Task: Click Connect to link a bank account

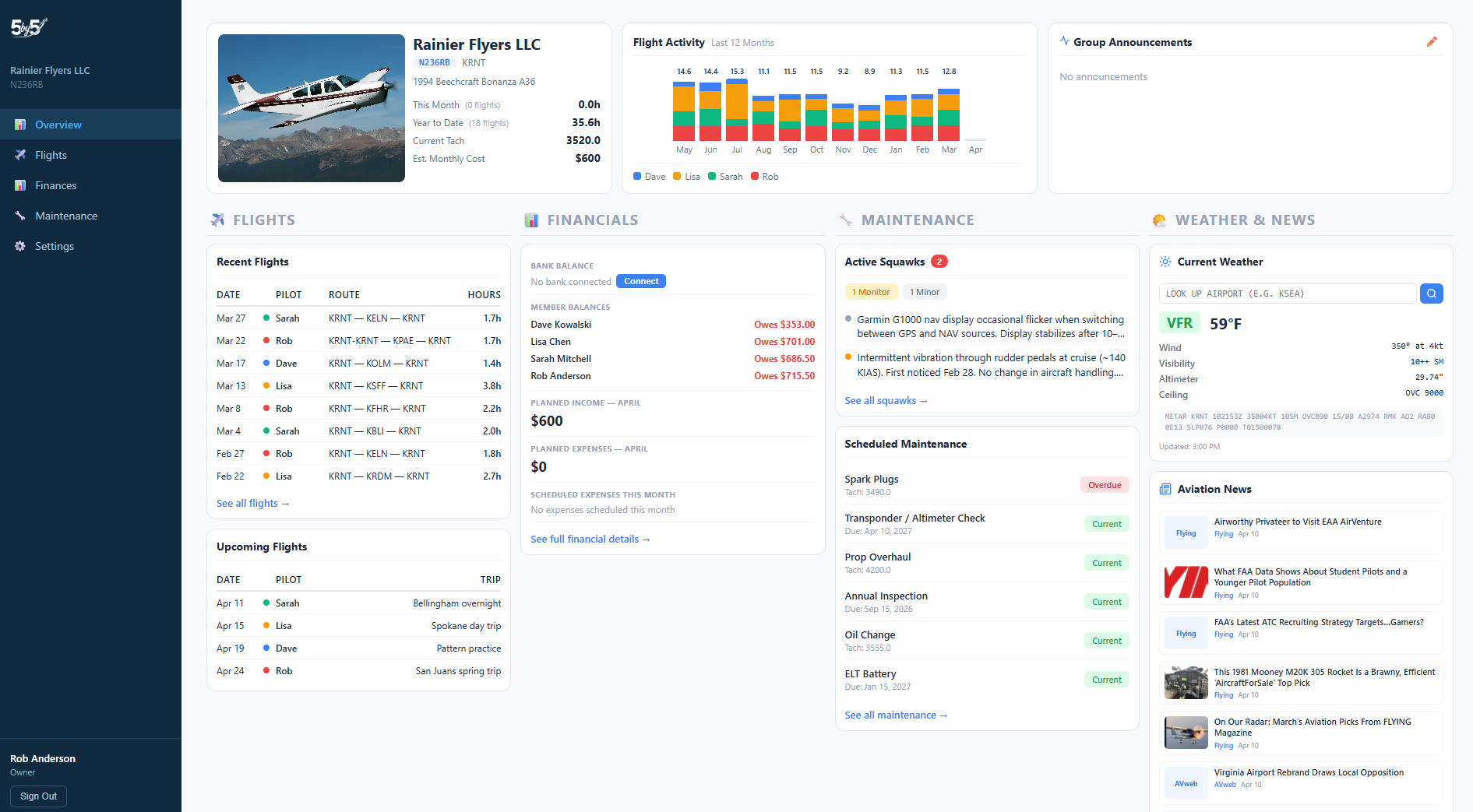Action: pyautogui.click(x=640, y=281)
